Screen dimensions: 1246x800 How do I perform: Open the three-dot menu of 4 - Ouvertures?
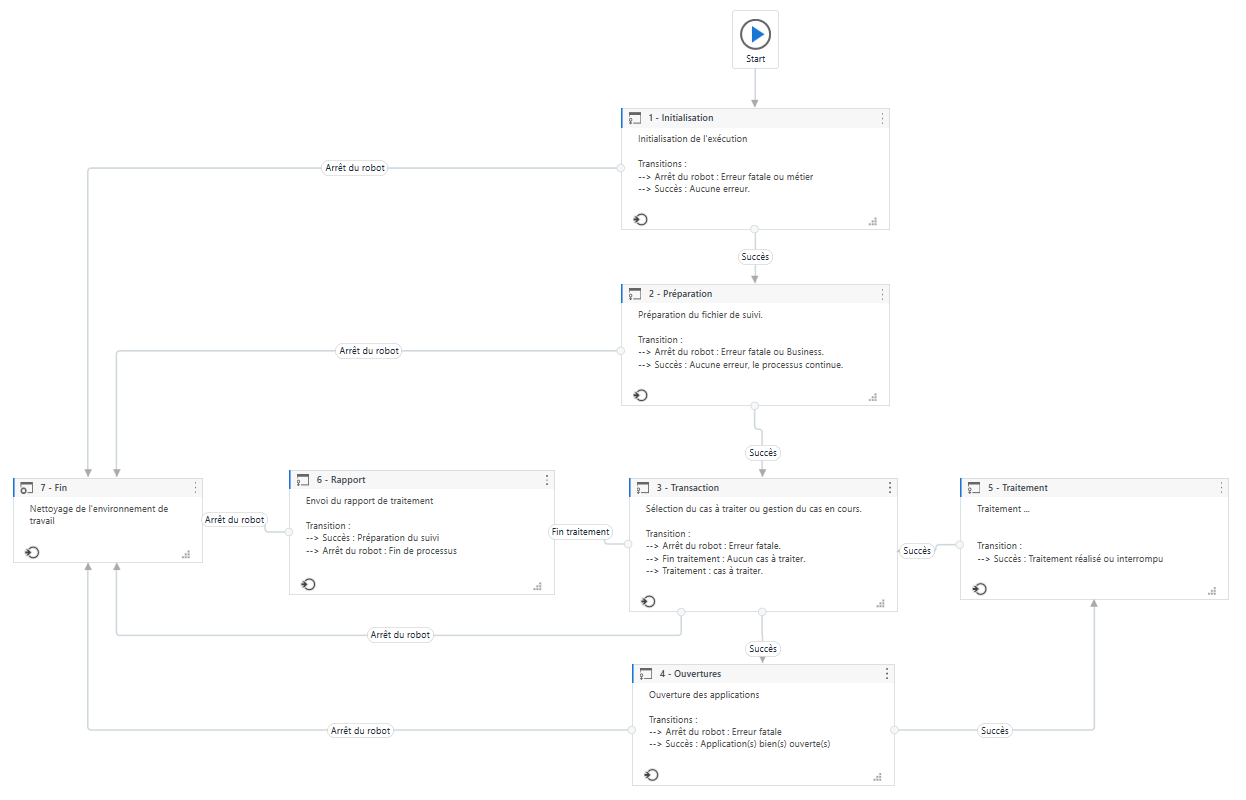887,674
